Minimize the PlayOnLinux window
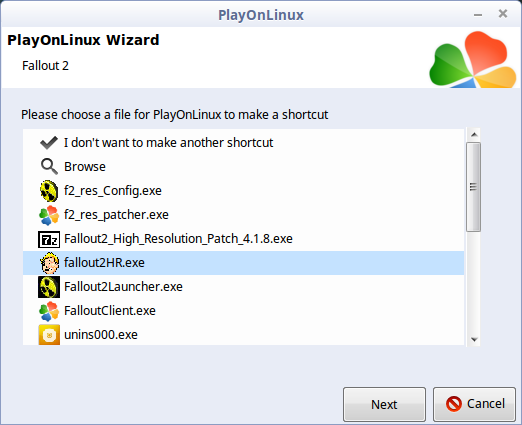The height and width of the screenshot is (425, 522). [x=478, y=15]
